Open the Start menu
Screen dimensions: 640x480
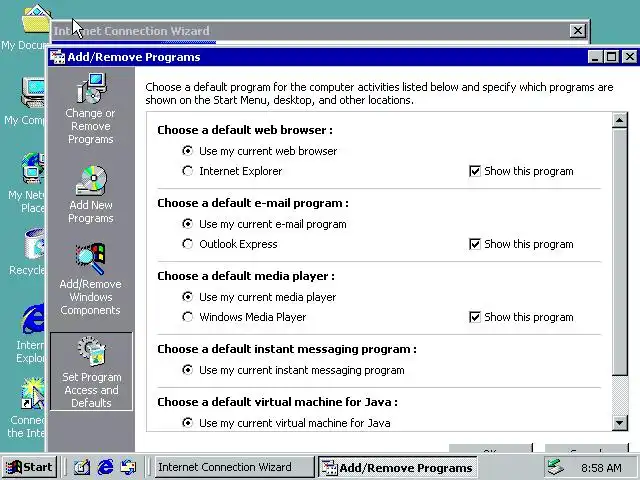tap(29, 467)
